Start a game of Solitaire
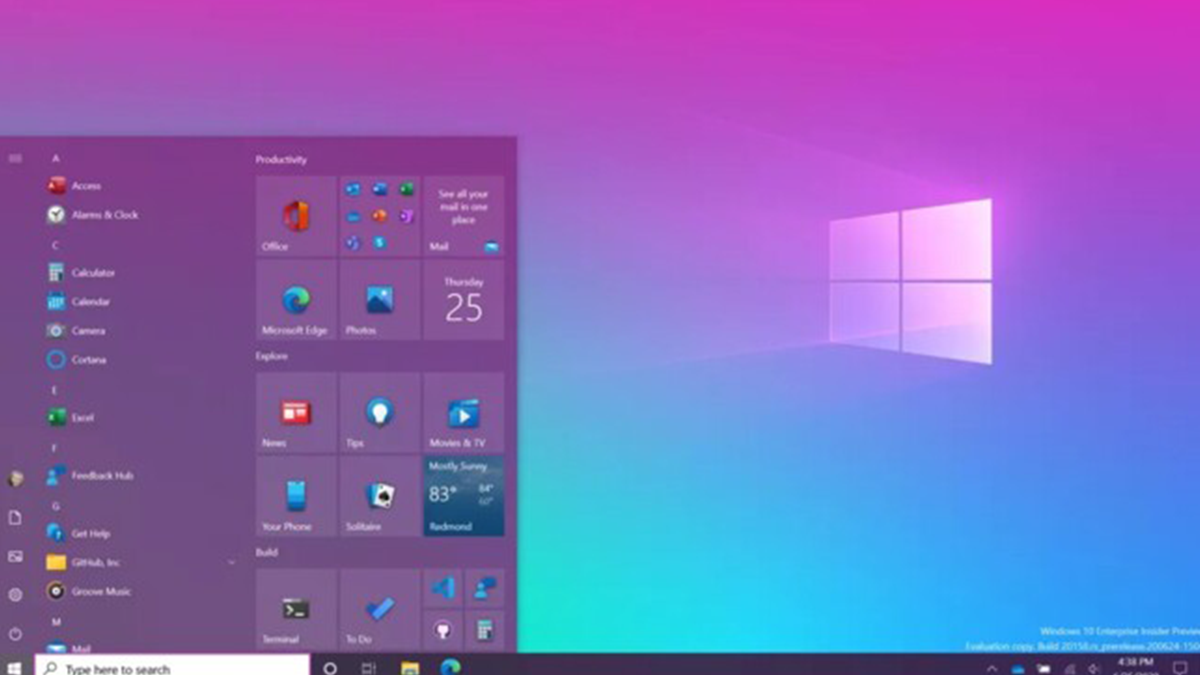This screenshot has height=675, width=1200. point(378,497)
